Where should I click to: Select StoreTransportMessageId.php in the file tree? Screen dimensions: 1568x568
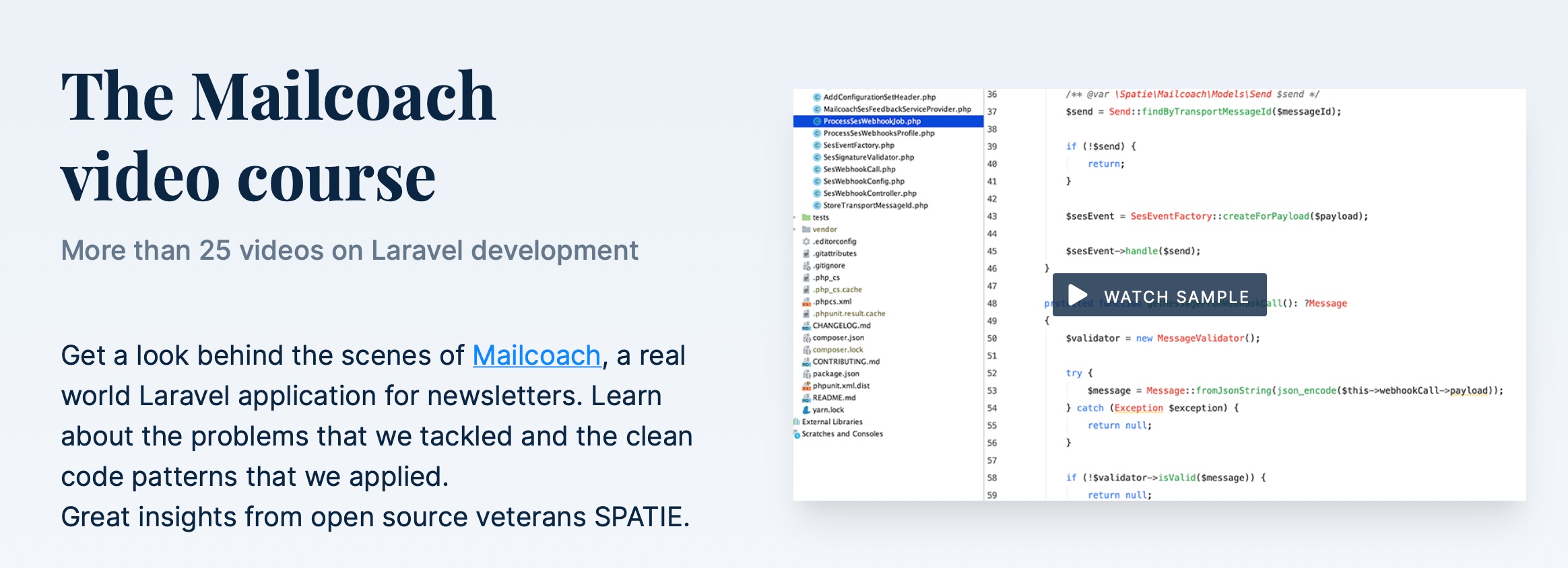click(875, 206)
